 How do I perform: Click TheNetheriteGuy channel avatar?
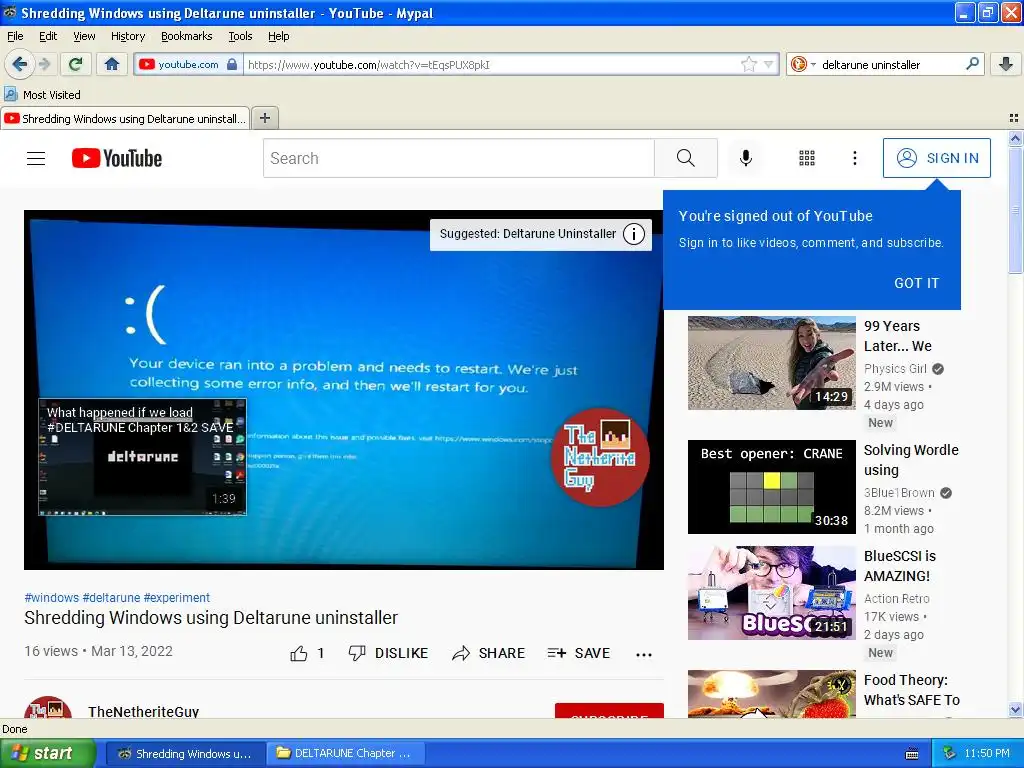48,707
